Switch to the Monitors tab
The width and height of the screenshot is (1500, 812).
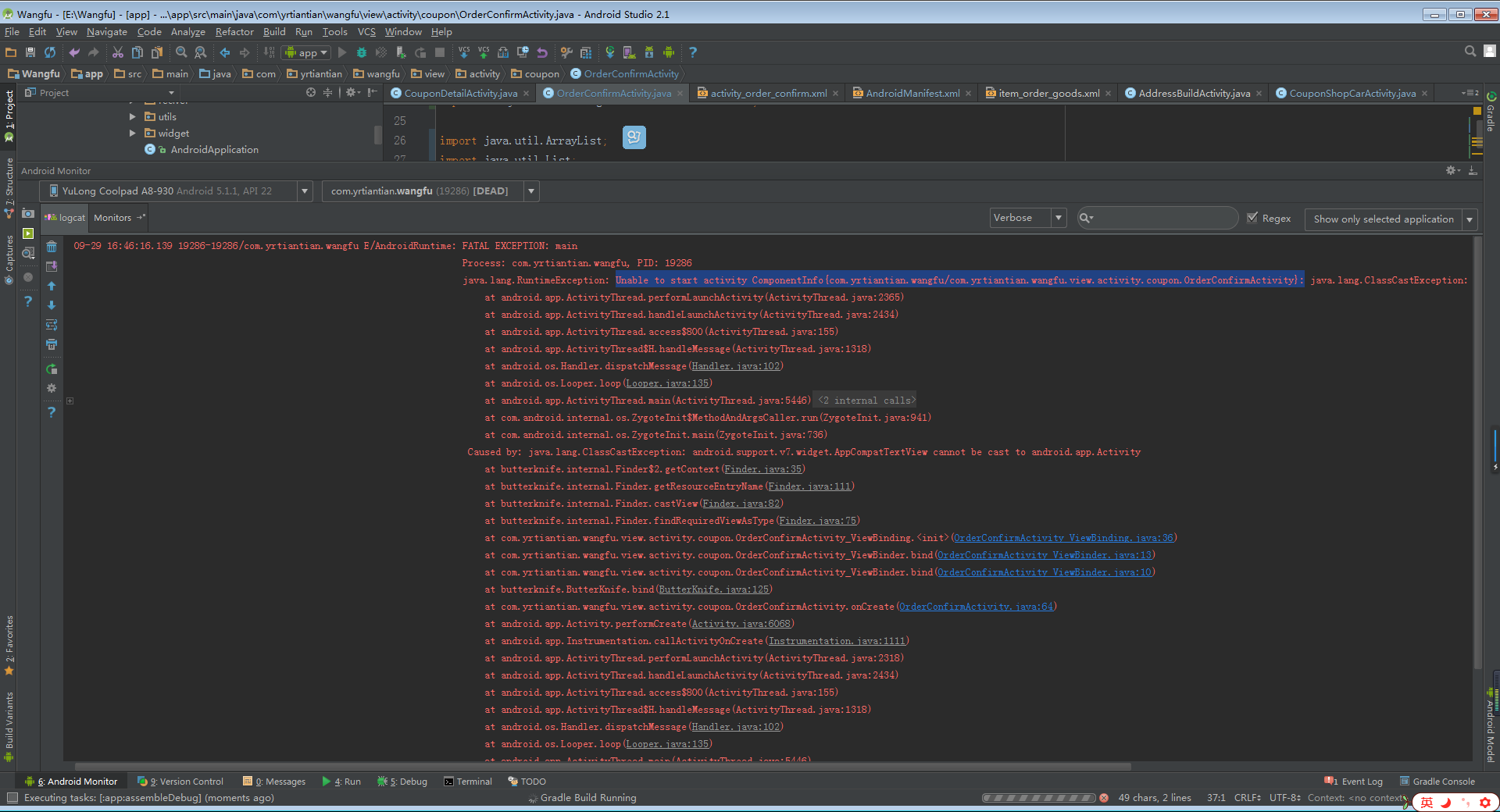click(119, 218)
